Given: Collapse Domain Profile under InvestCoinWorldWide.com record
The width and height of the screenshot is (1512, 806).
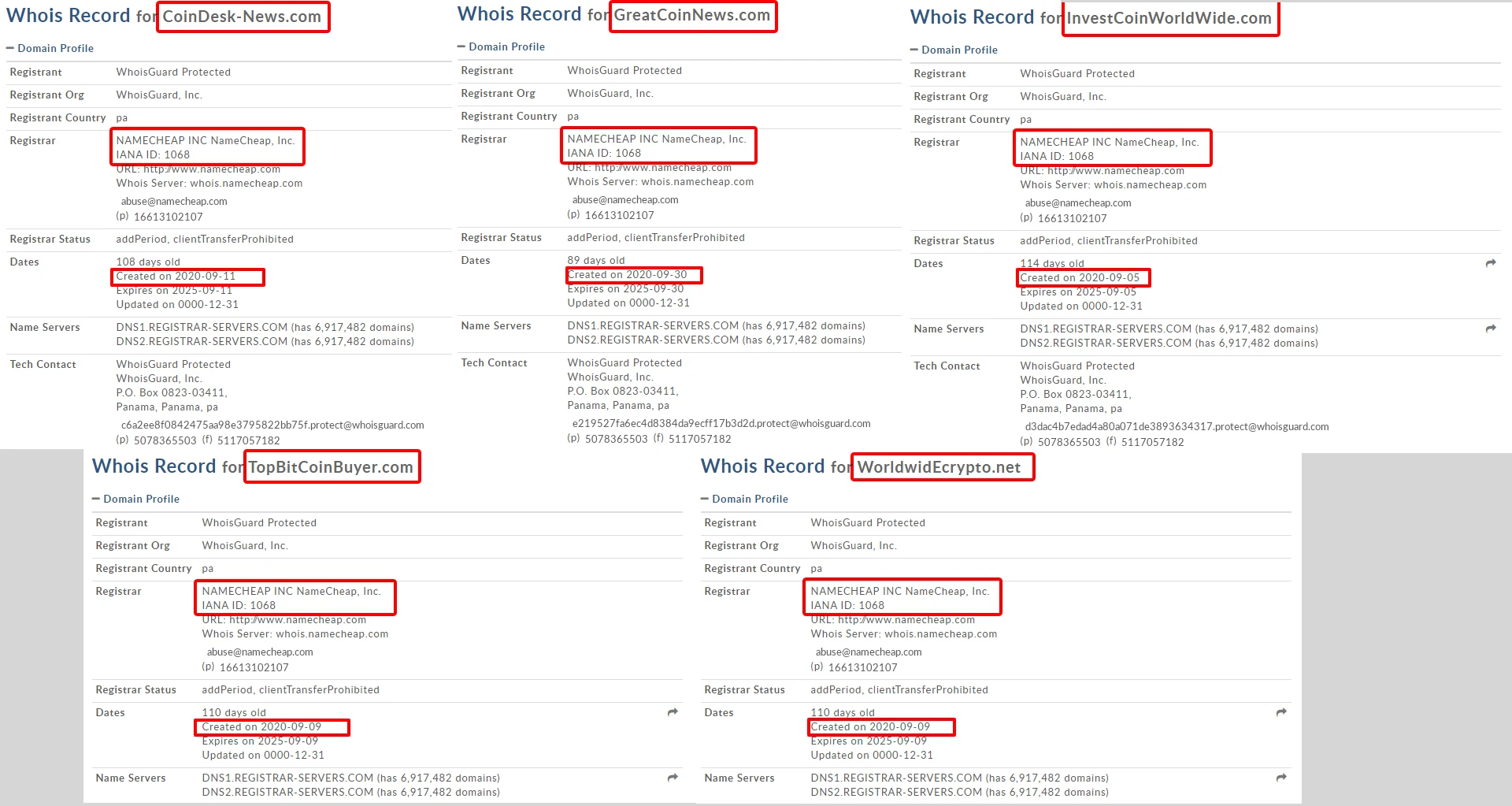Looking at the screenshot, I should [x=954, y=50].
